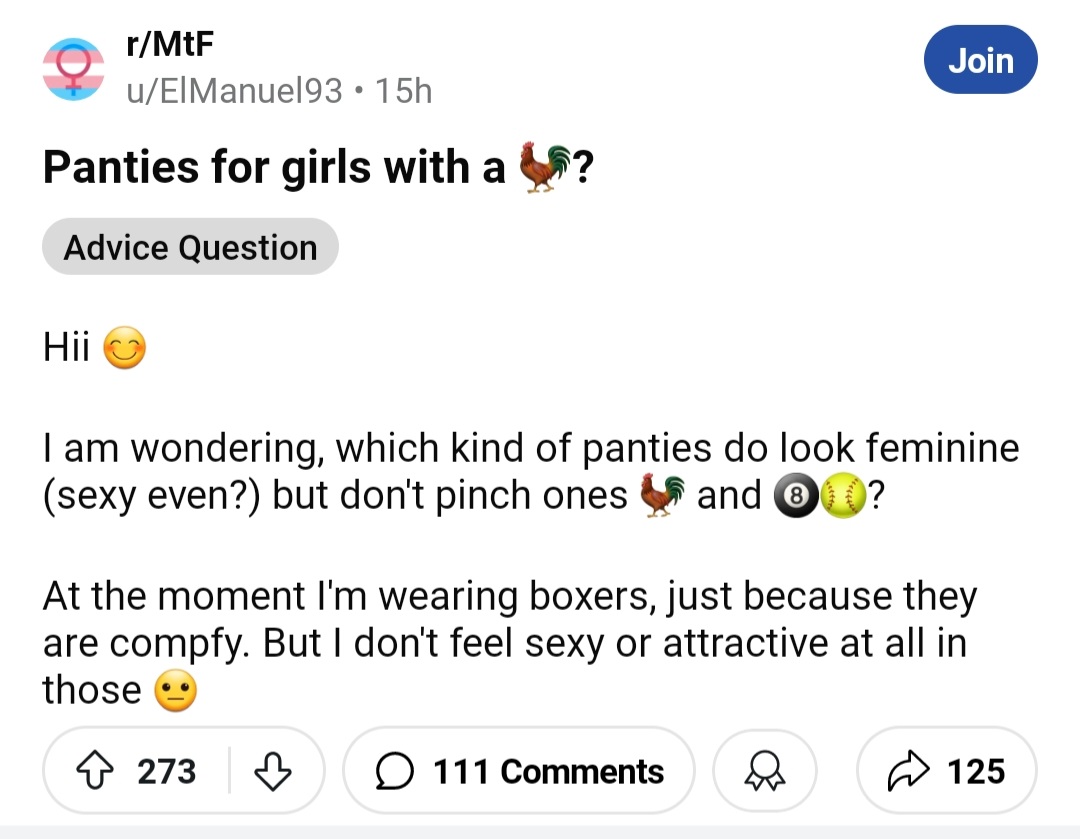Tap the rooster emoji in the title
The height and width of the screenshot is (839, 1080).
[545, 167]
